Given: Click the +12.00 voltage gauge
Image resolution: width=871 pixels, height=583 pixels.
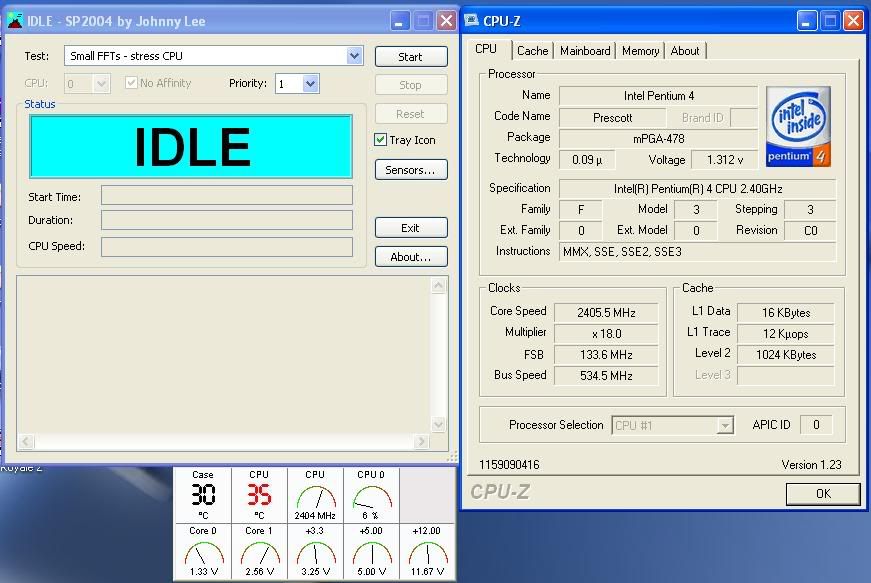Looking at the screenshot, I should pos(427,551).
